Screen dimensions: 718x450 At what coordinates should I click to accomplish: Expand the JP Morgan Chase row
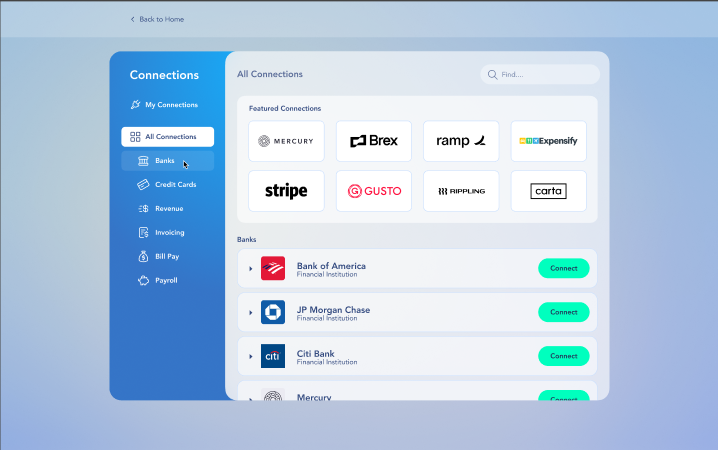pyautogui.click(x=250, y=313)
